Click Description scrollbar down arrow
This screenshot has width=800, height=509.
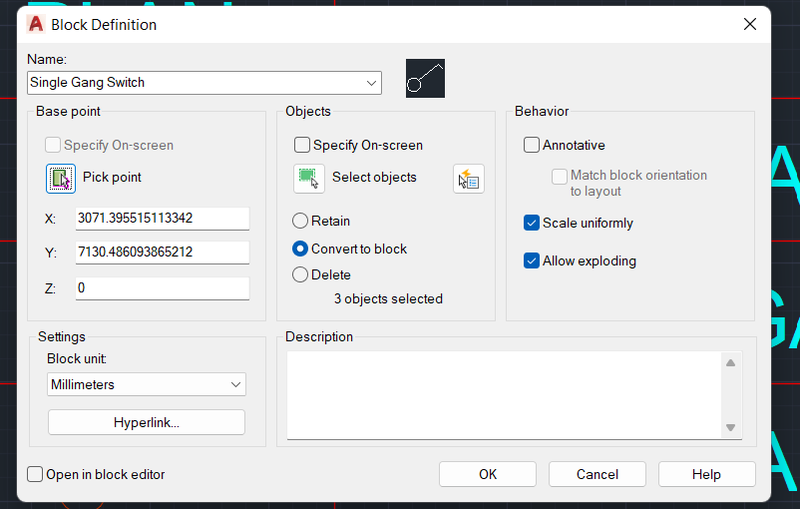pos(731,427)
